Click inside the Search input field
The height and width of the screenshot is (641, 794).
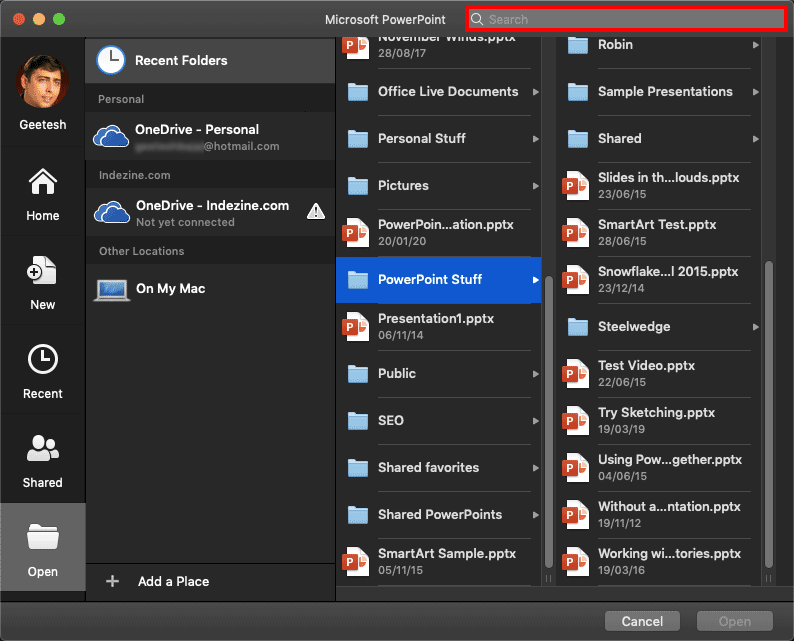[626, 19]
